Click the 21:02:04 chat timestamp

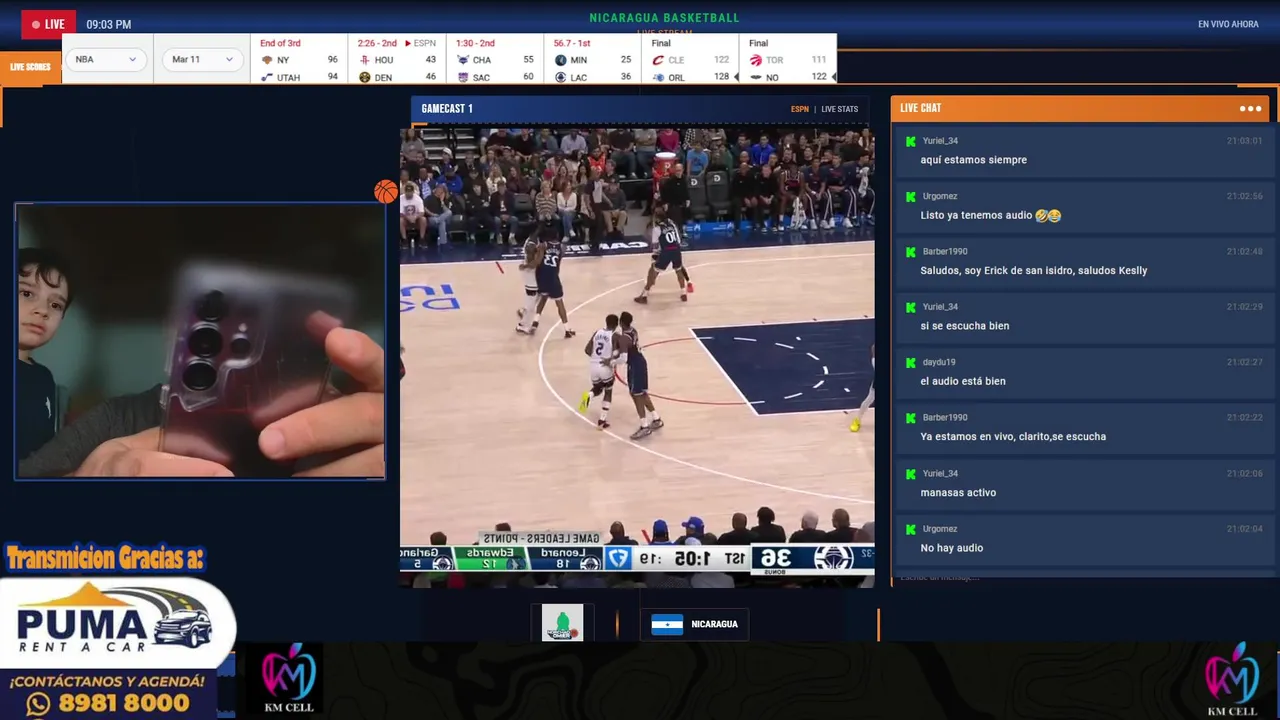(1245, 529)
